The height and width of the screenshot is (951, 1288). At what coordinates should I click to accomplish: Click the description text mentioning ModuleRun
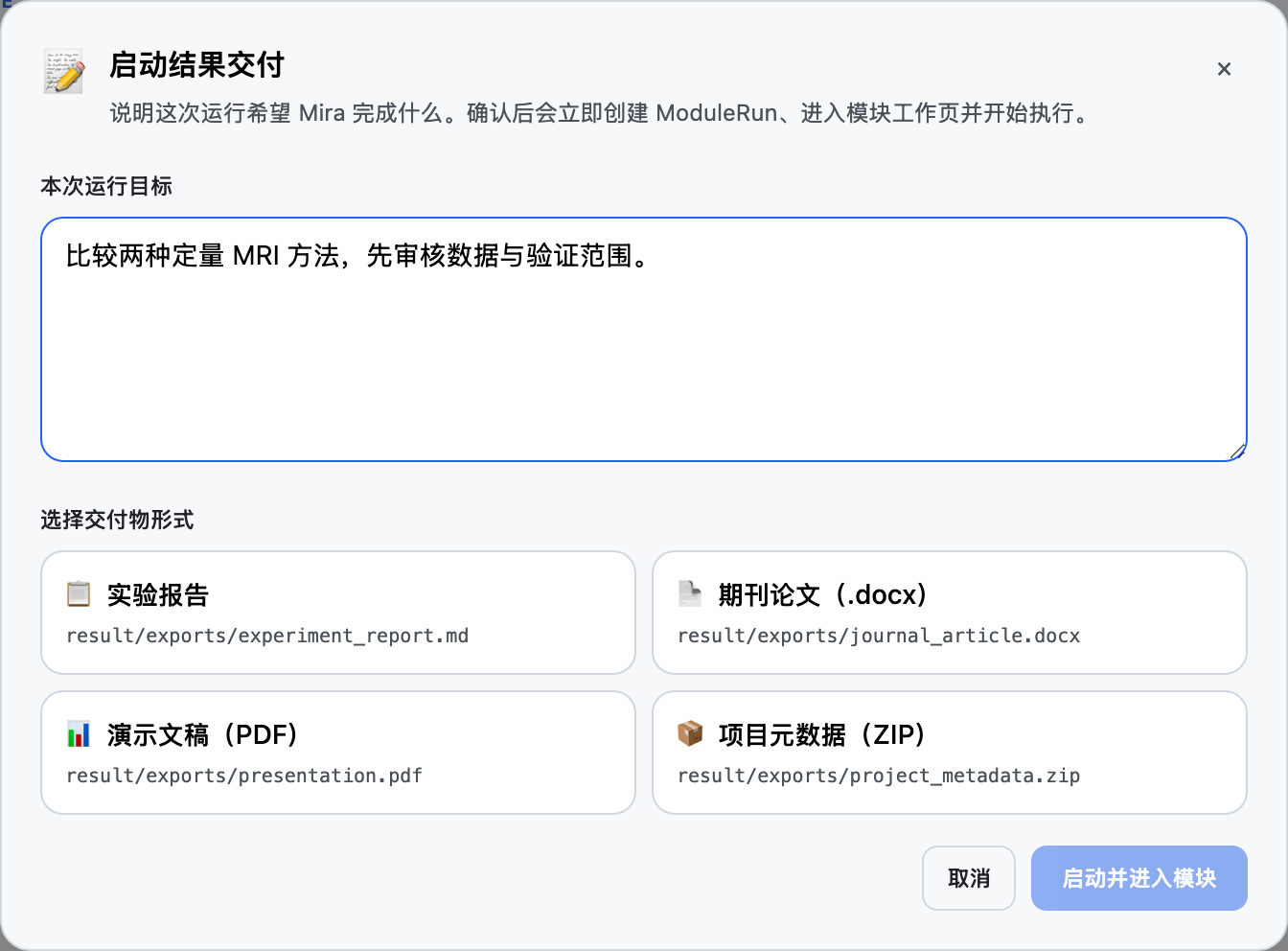pos(601,113)
